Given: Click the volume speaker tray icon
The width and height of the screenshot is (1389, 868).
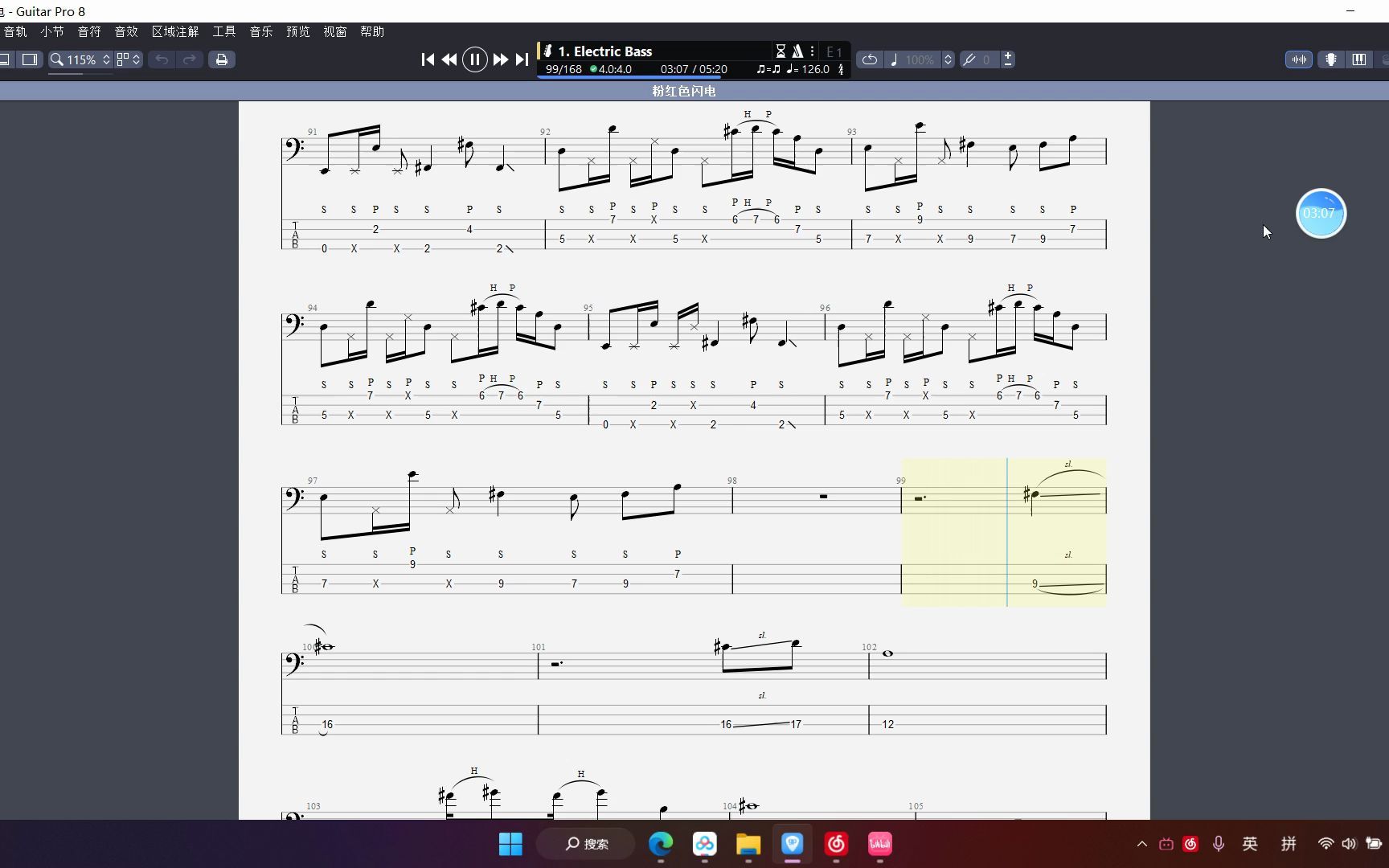Looking at the screenshot, I should 1349,844.
